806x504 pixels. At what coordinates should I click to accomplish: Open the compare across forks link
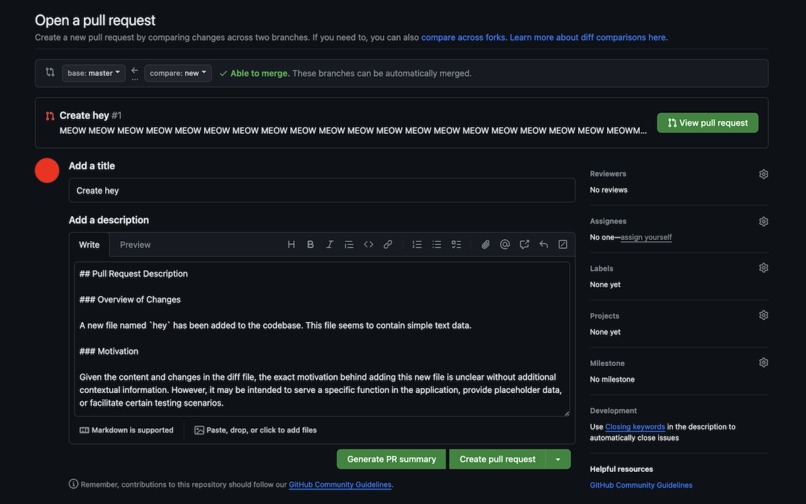click(463, 38)
